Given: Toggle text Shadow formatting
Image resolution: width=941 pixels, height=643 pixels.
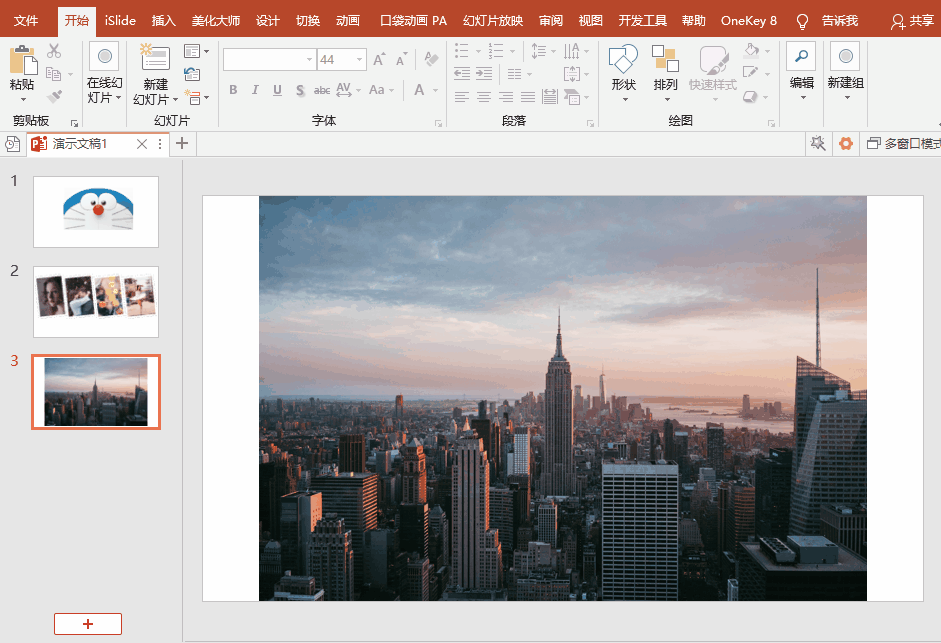Looking at the screenshot, I should [x=299, y=90].
